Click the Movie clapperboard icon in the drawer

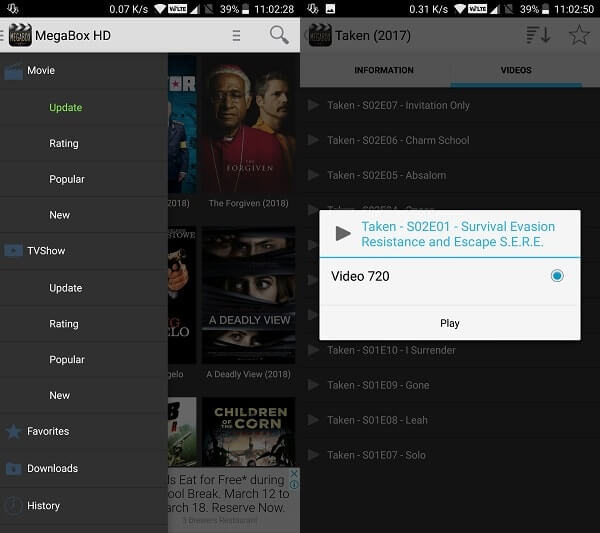pyautogui.click(x=13, y=71)
